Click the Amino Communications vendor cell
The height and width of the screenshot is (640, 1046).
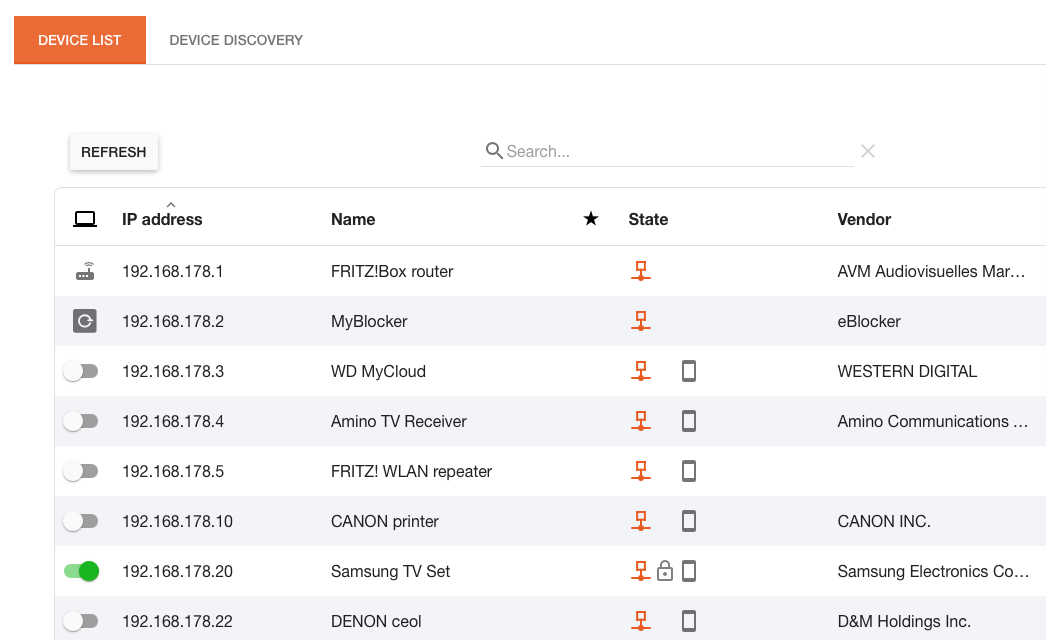(x=933, y=422)
